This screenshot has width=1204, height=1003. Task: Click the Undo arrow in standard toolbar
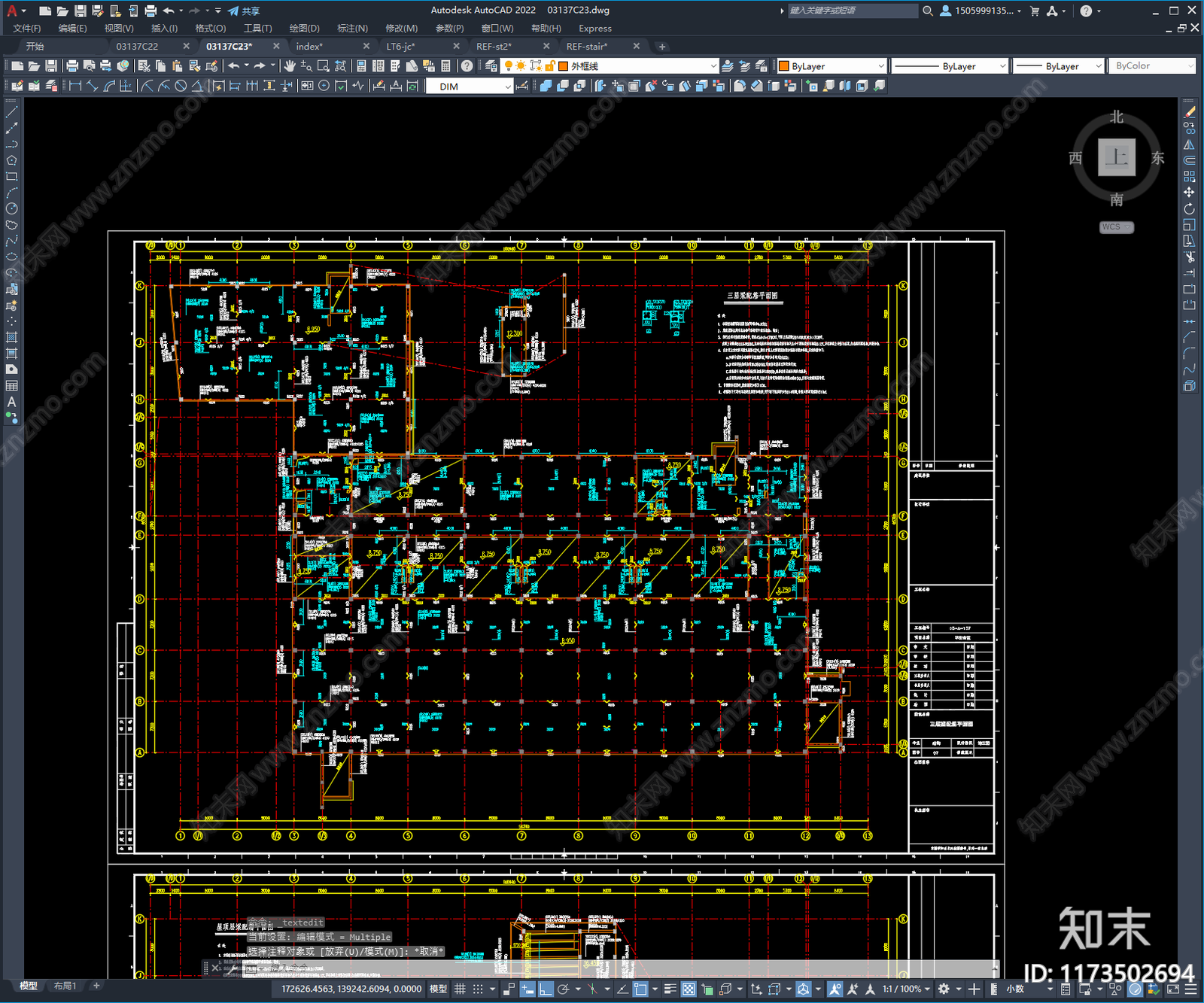234,66
